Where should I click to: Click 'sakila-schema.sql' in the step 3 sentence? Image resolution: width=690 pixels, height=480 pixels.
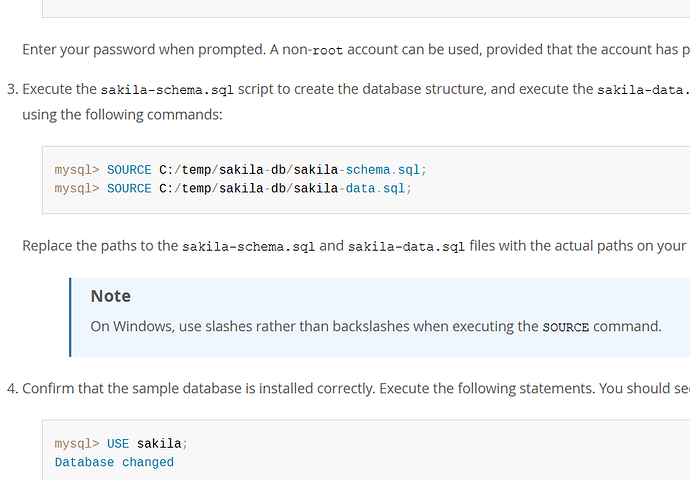(x=167, y=90)
